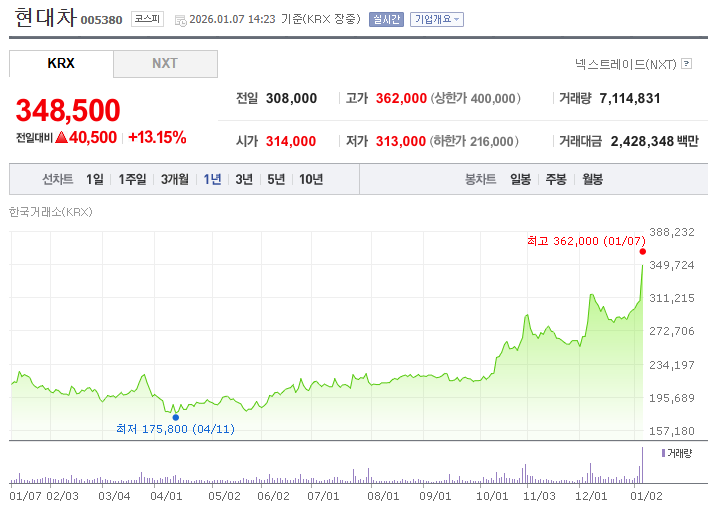Screen dimensions: 708x511
Task: Click the +13.15% change rate
Action: (x=157, y=137)
